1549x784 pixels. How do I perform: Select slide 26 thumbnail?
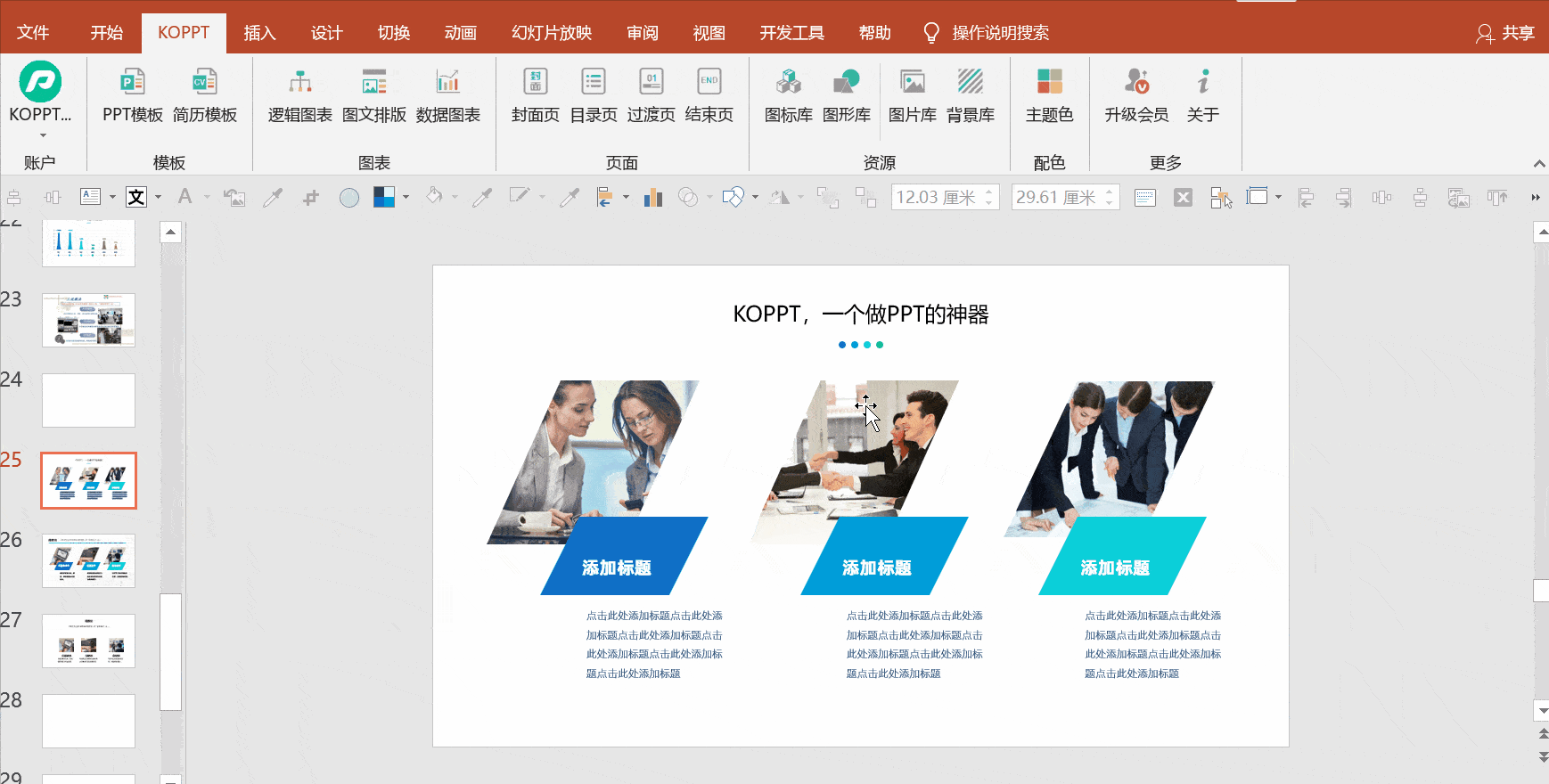click(x=88, y=560)
